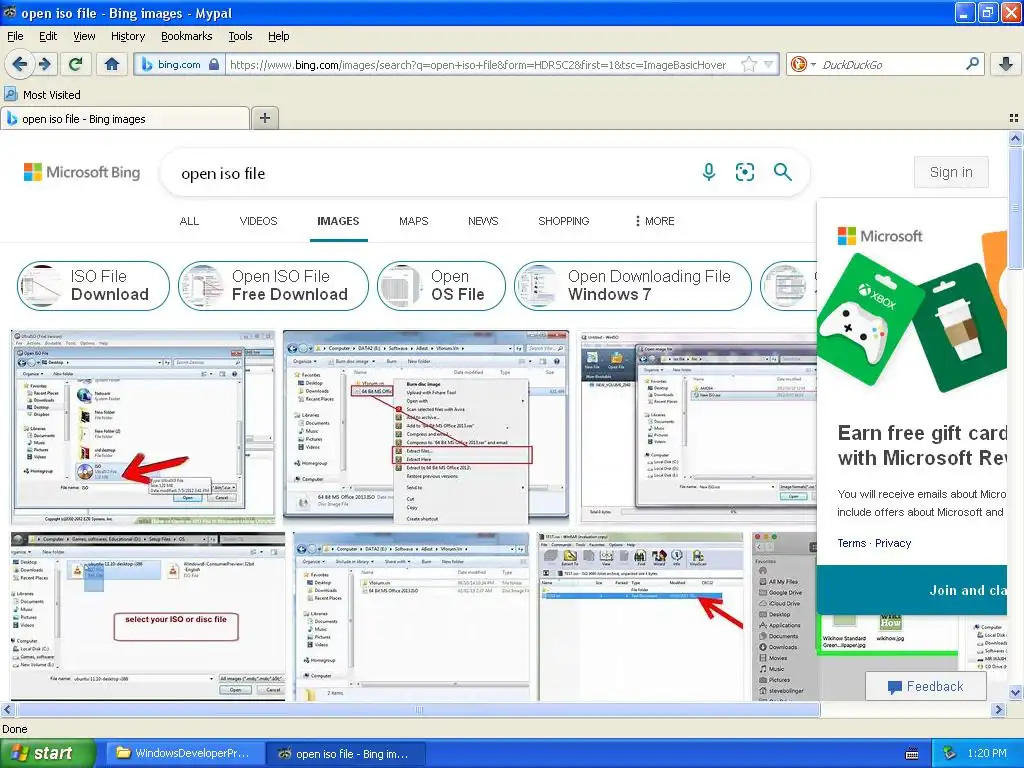This screenshot has height=768, width=1024.
Task: Go forward to the next page
Action: point(45,64)
